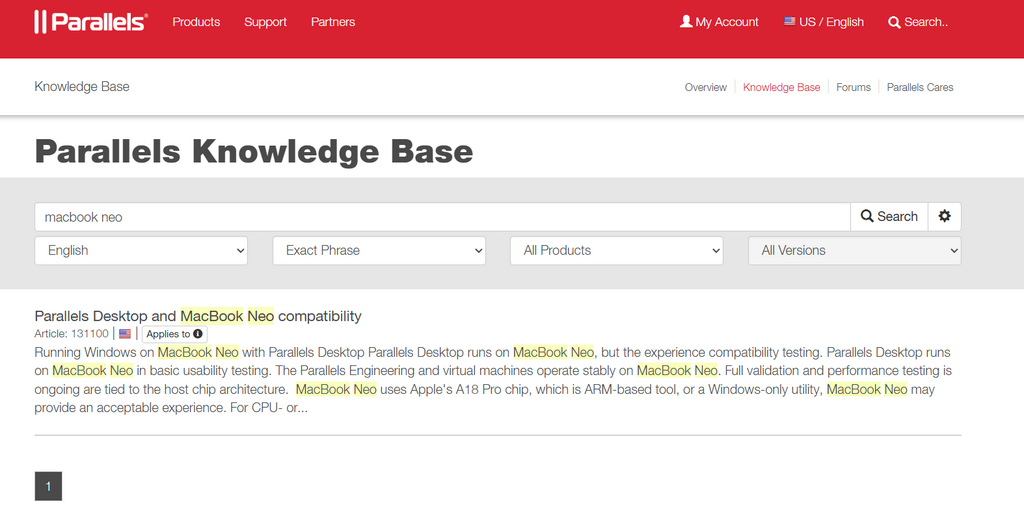Open advanced search settings gear icon
The height and width of the screenshot is (507, 1024).
(x=944, y=216)
